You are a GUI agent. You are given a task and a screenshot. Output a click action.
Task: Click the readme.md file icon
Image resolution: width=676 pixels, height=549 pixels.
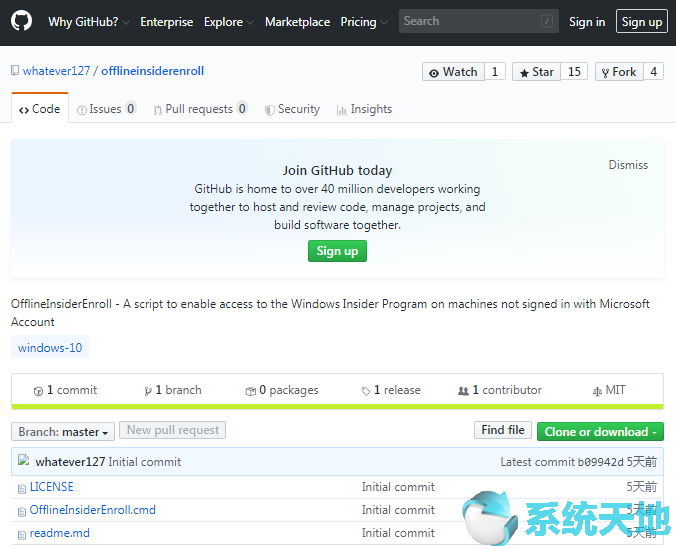(x=22, y=535)
